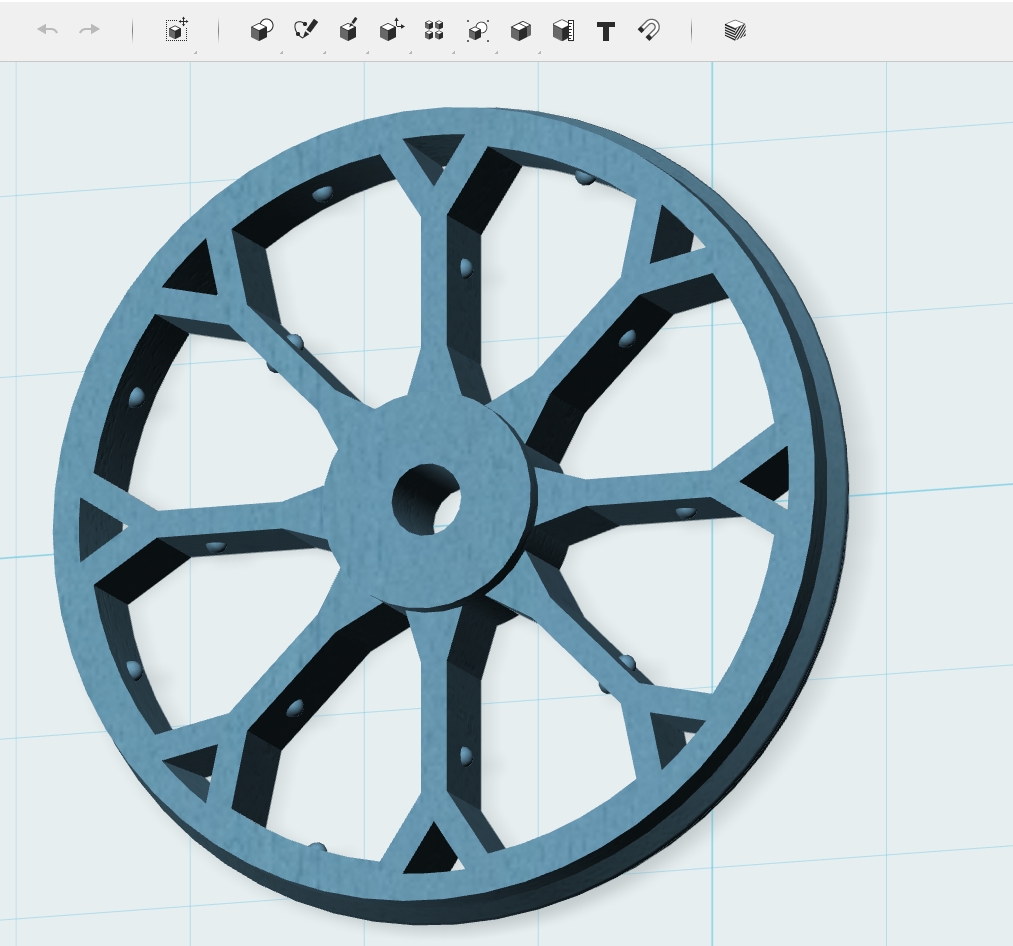The height and width of the screenshot is (946, 1013).
Task: Select the Text tool
Action: coord(605,31)
